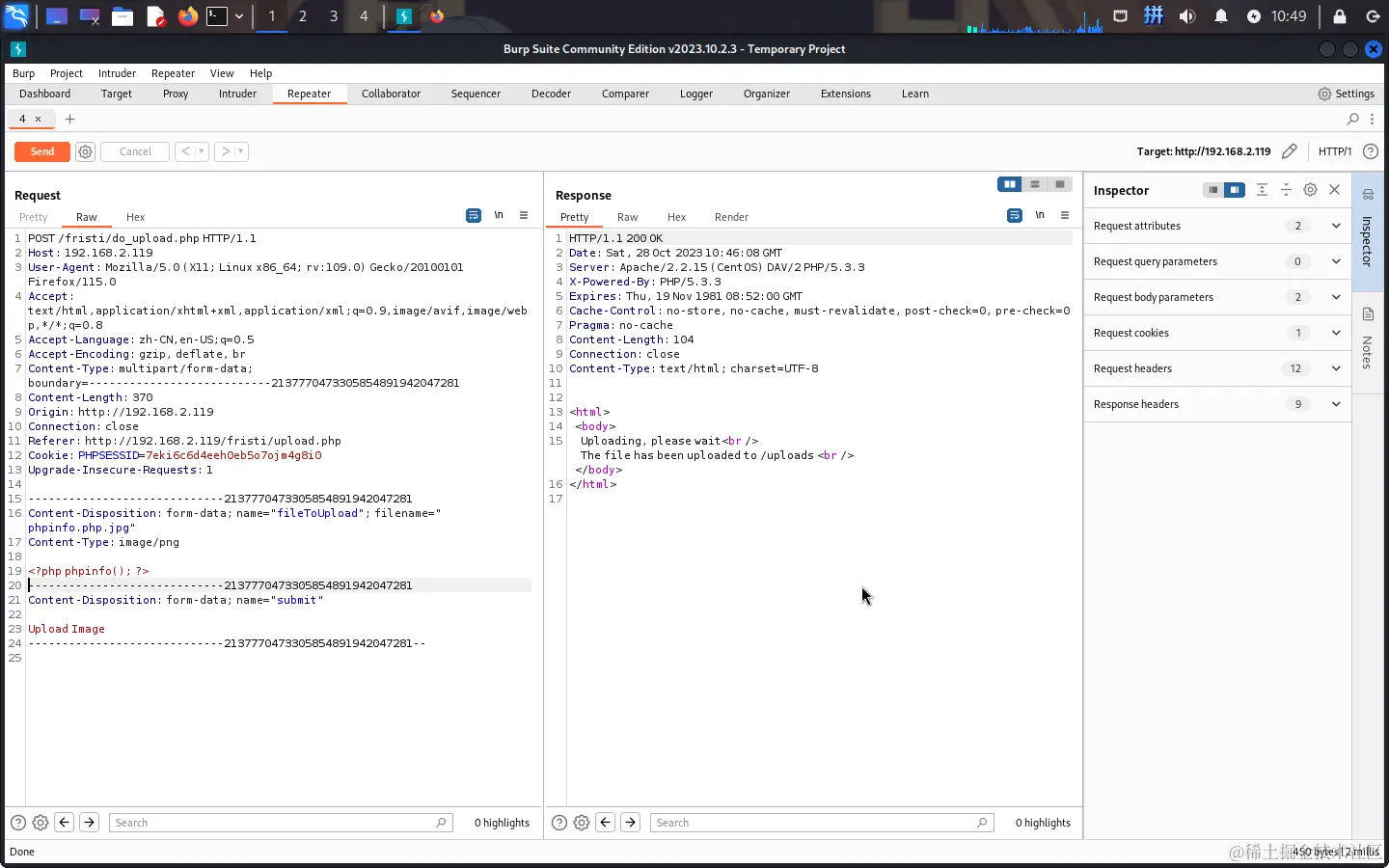This screenshot has height=868, width=1389.
Task: Open the Intruder menu
Action: [117, 73]
